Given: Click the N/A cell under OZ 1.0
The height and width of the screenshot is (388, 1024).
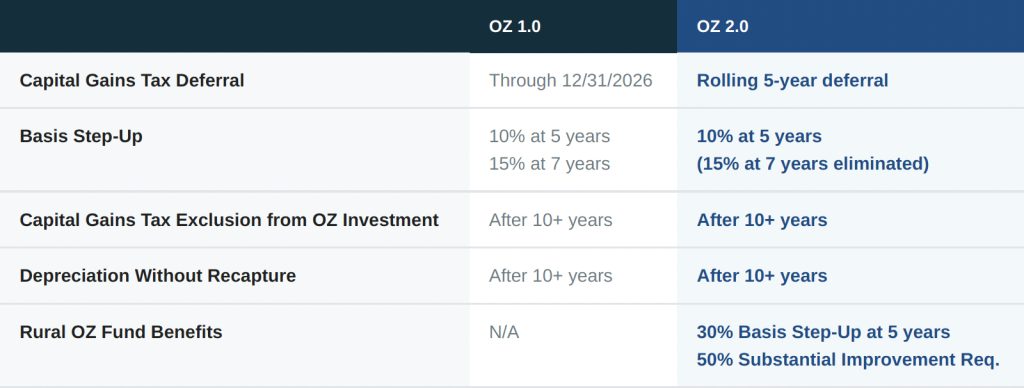Looking at the screenshot, I should (504, 332).
